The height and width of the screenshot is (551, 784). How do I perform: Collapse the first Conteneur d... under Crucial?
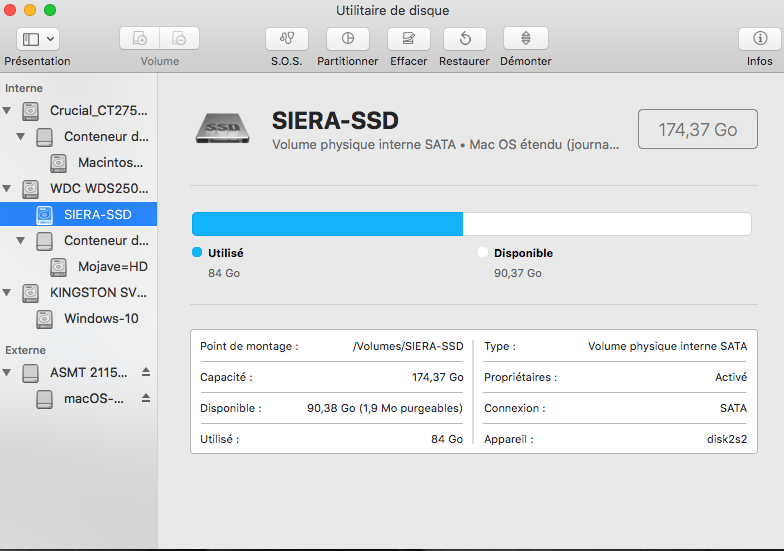(20, 136)
